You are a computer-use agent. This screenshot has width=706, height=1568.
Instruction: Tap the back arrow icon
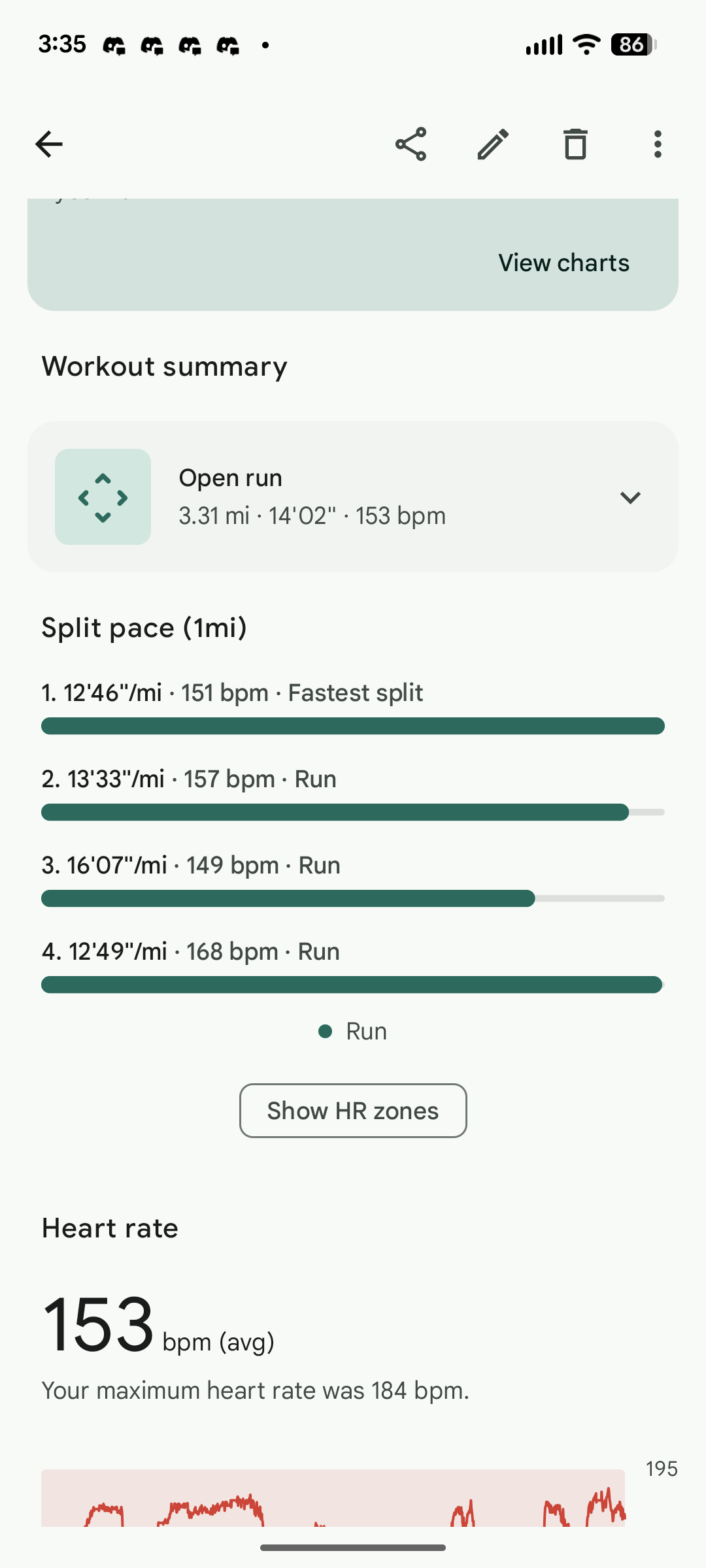pos(49,144)
